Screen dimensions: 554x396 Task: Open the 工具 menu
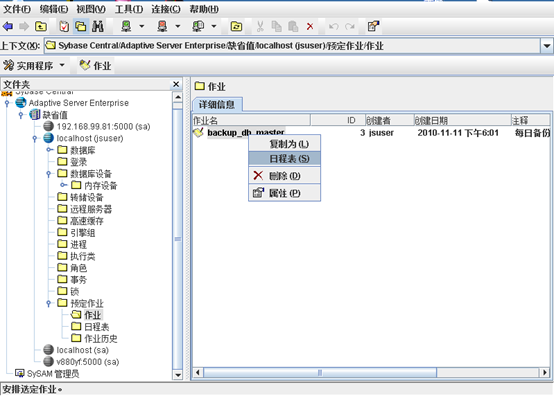pyautogui.click(x=129, y=9)
